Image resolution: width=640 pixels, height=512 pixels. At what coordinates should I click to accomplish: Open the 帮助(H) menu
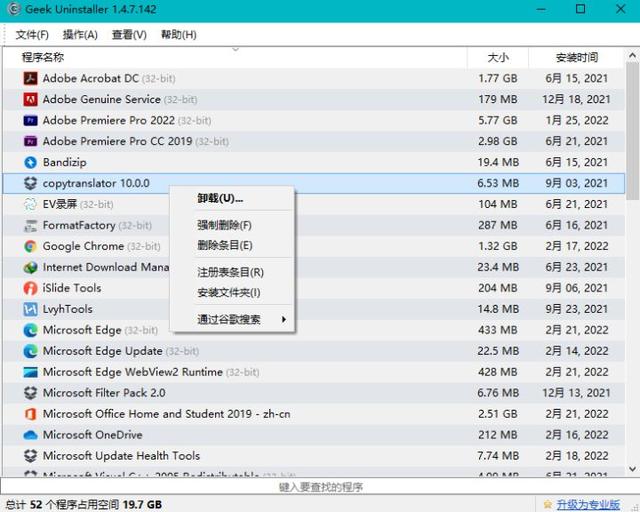pos(179,35)
